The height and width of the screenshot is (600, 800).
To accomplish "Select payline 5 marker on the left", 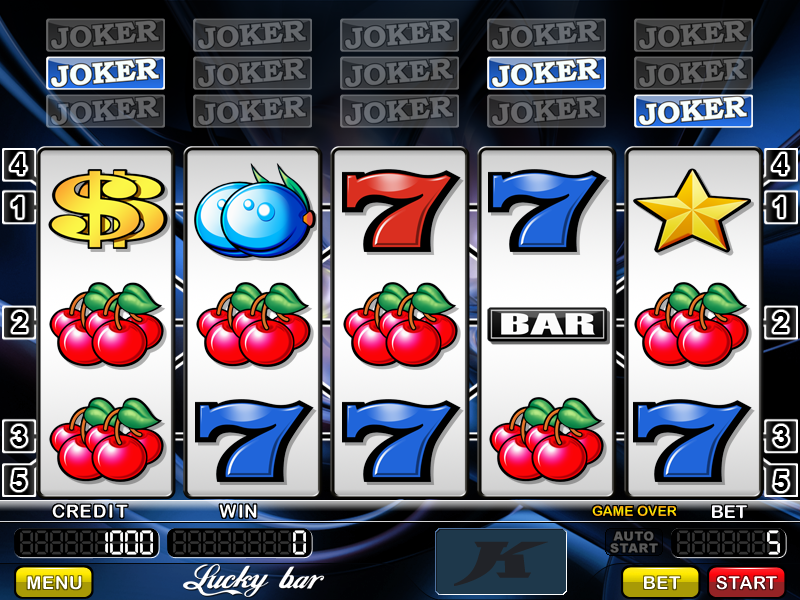I will pos(19,480).
